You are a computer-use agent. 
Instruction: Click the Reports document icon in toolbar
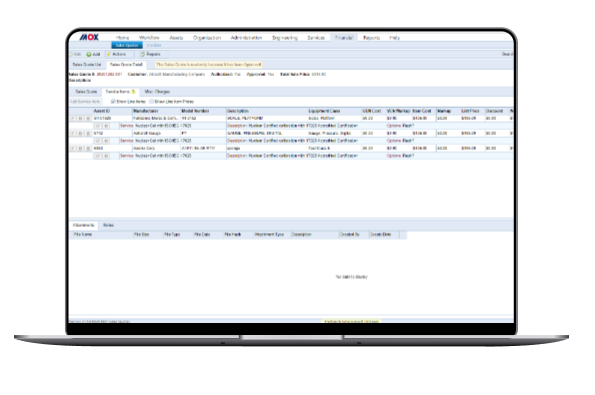coord(143,54)
